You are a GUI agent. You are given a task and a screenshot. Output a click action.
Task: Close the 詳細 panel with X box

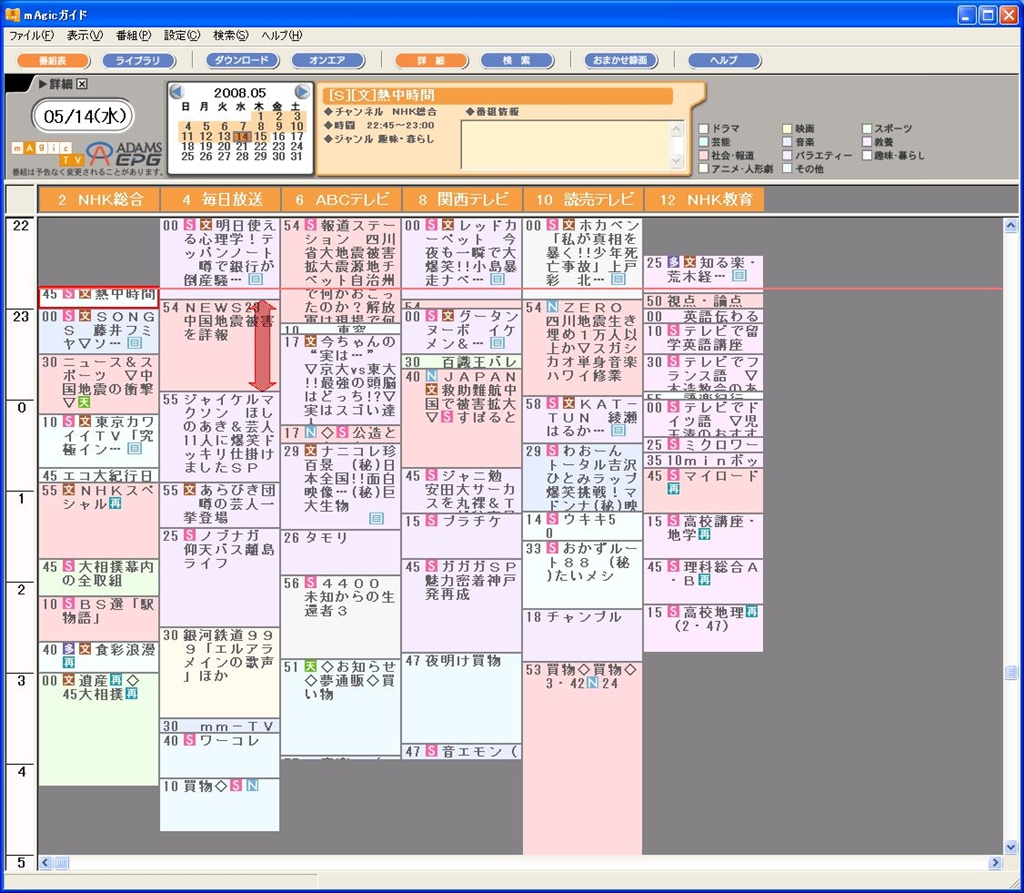point(82,84)
